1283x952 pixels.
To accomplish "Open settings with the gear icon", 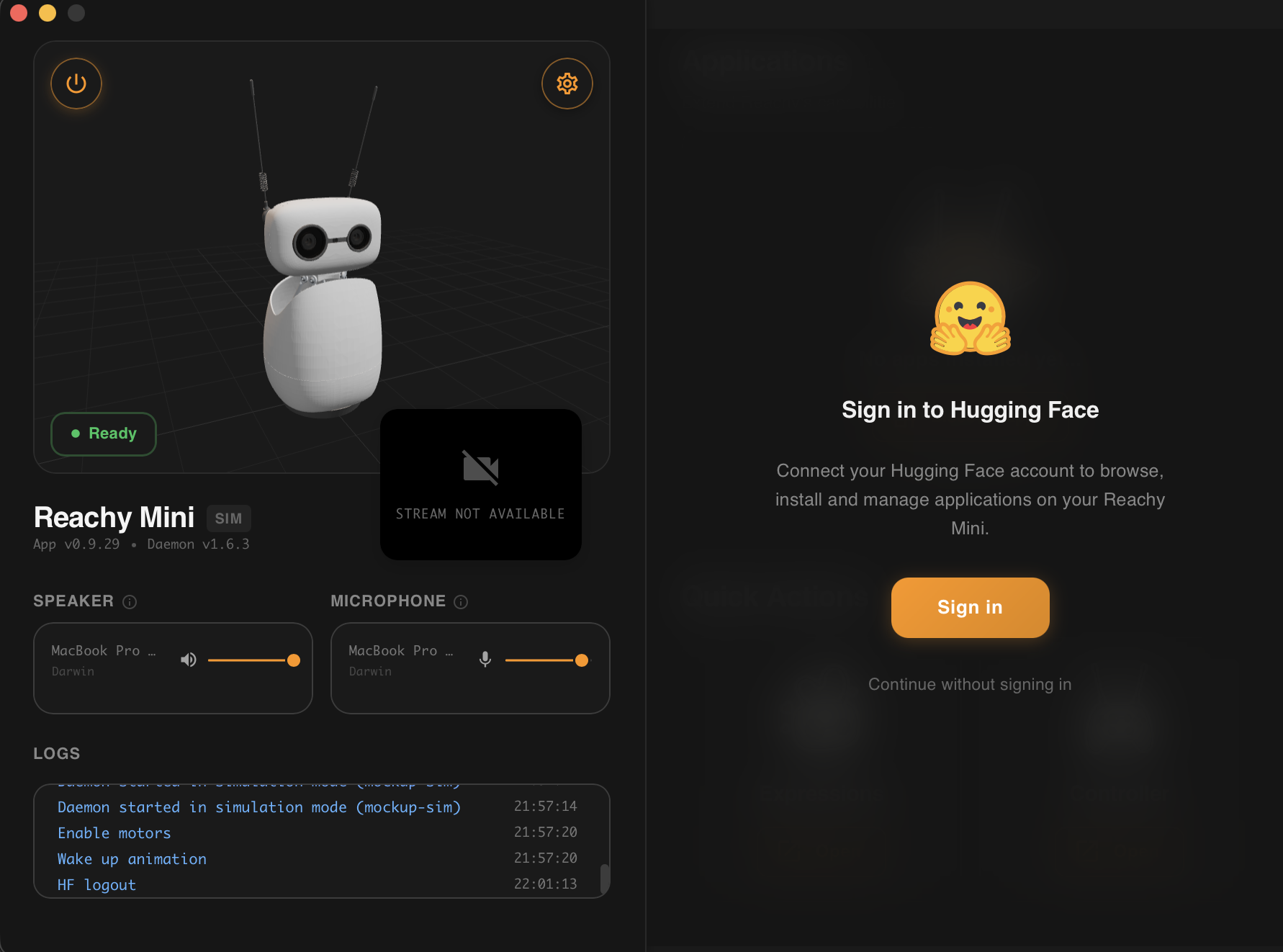I will (567, 84).
